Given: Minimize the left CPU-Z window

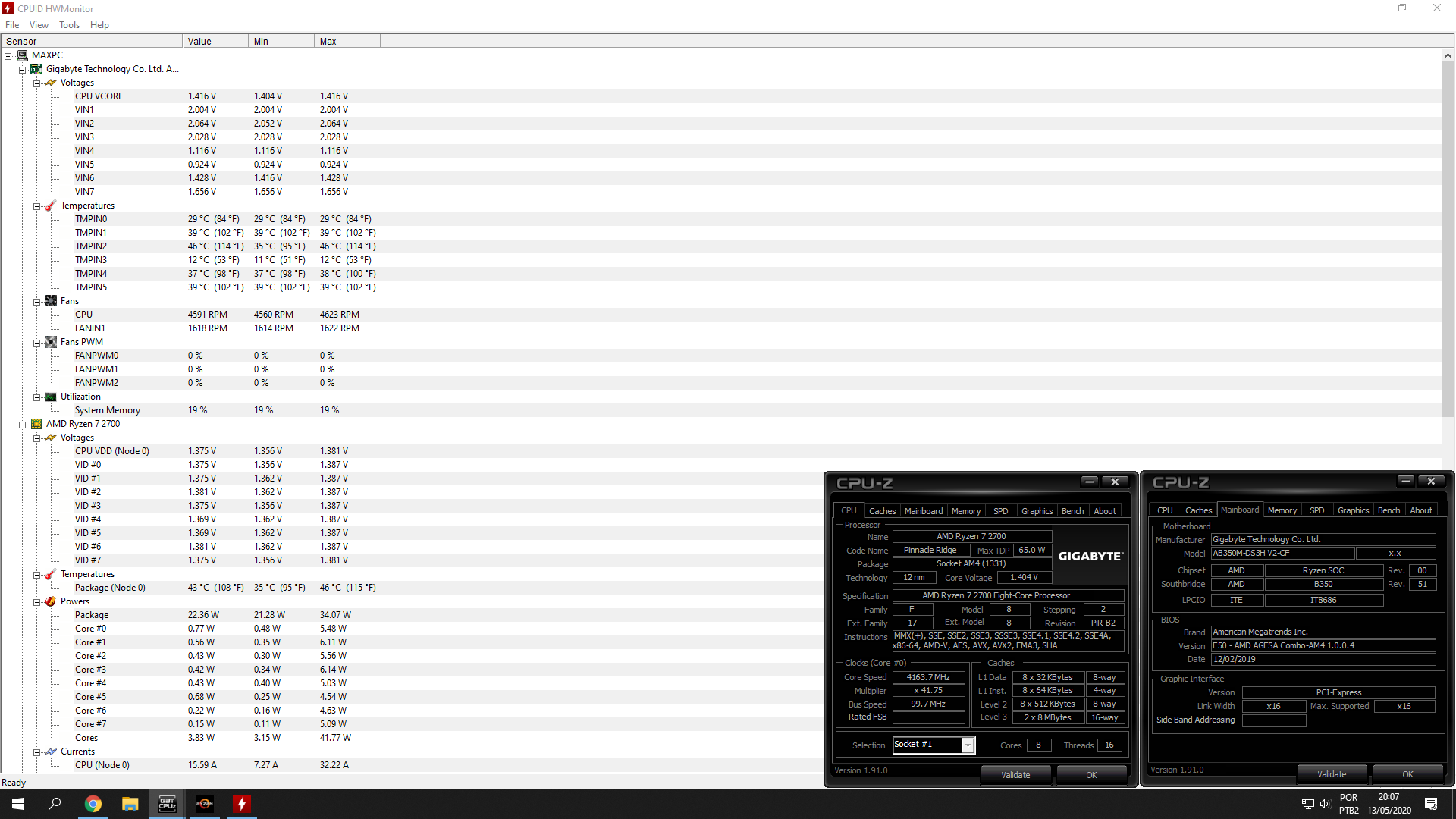Looking at the screenshot, I should point(1090,482).
